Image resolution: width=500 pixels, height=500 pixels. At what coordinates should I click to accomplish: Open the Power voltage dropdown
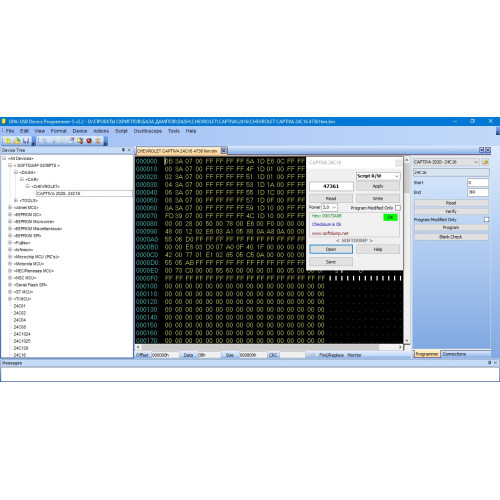point(329,207)
